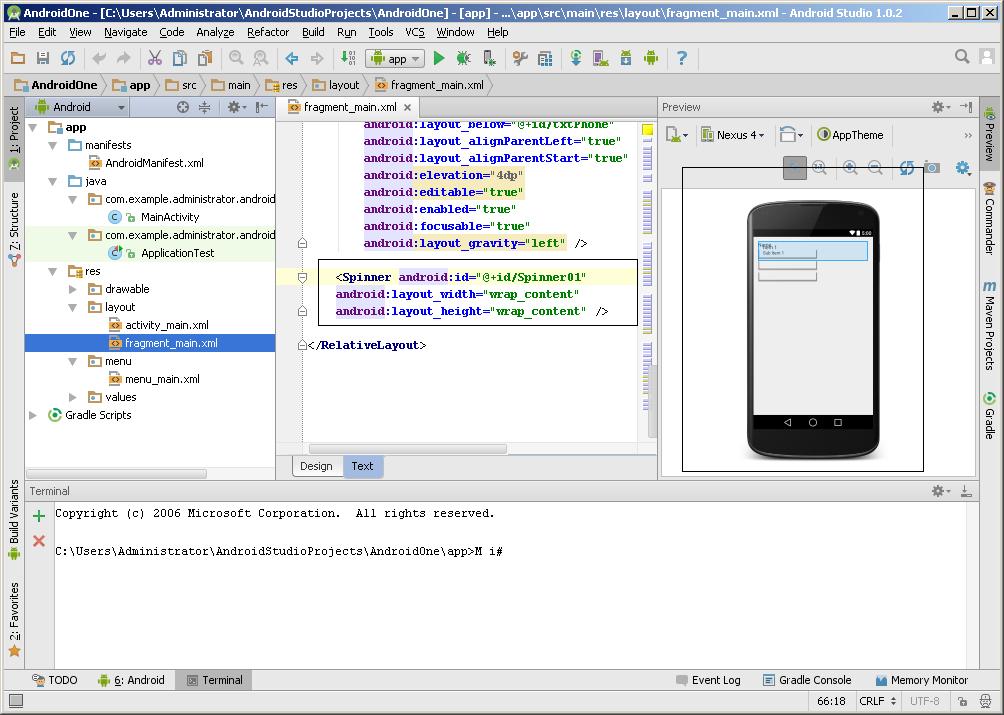Expand the drawable folder
The height and width of the screenshot is (715, 1004).
(73, 289)
